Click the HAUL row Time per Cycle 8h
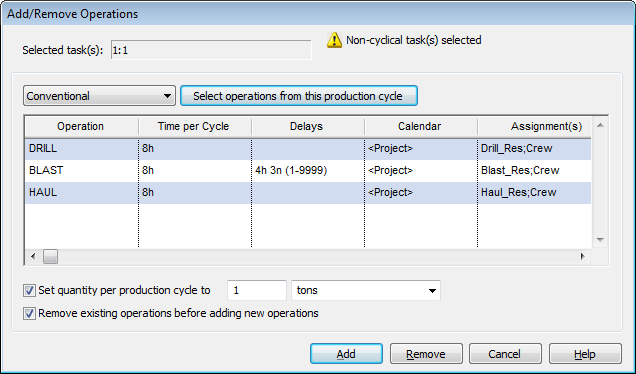This screenshot has height=374, width=636. [195, 192]
